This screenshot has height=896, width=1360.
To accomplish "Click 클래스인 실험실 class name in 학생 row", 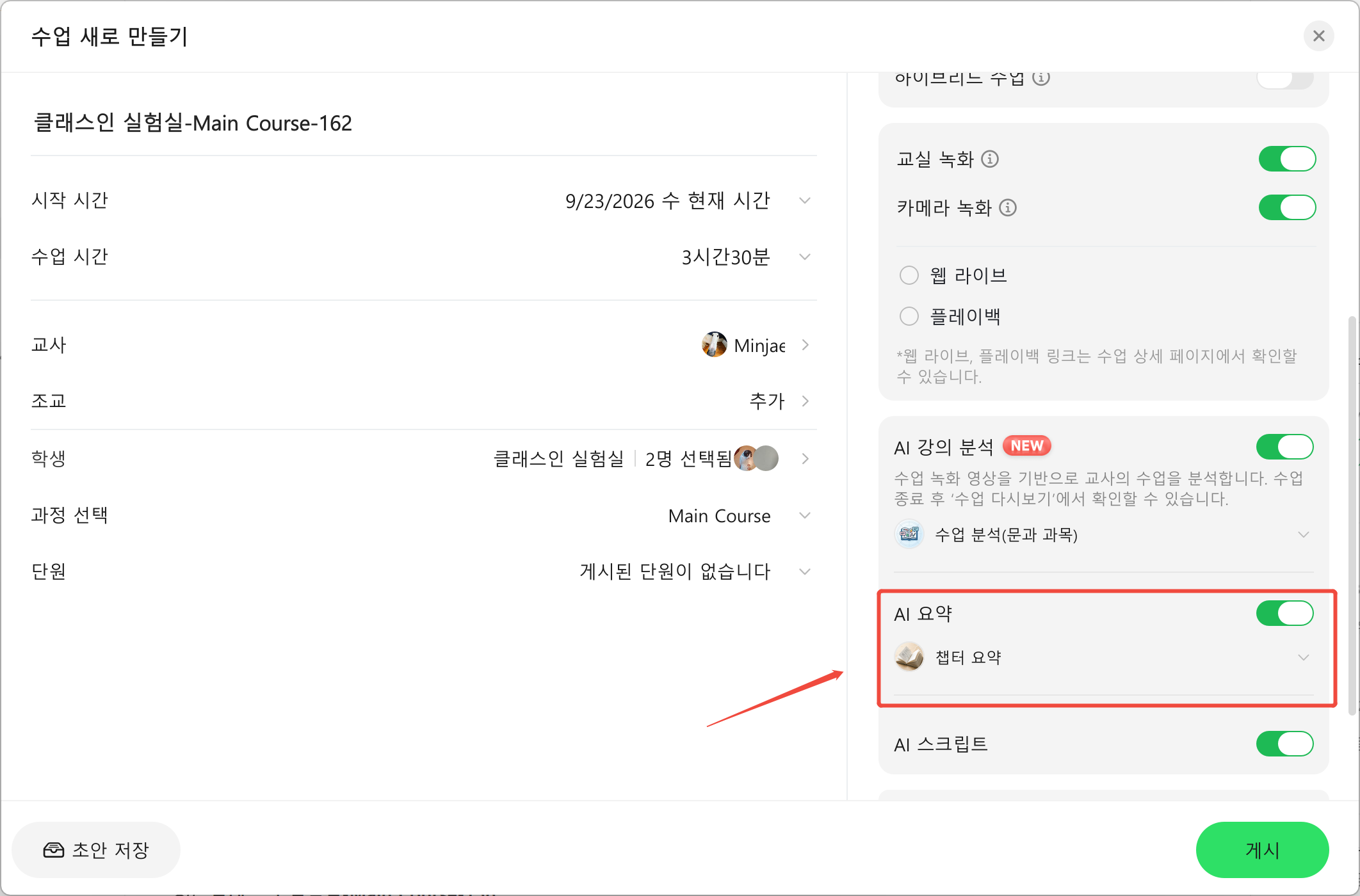I will [558, 458].
